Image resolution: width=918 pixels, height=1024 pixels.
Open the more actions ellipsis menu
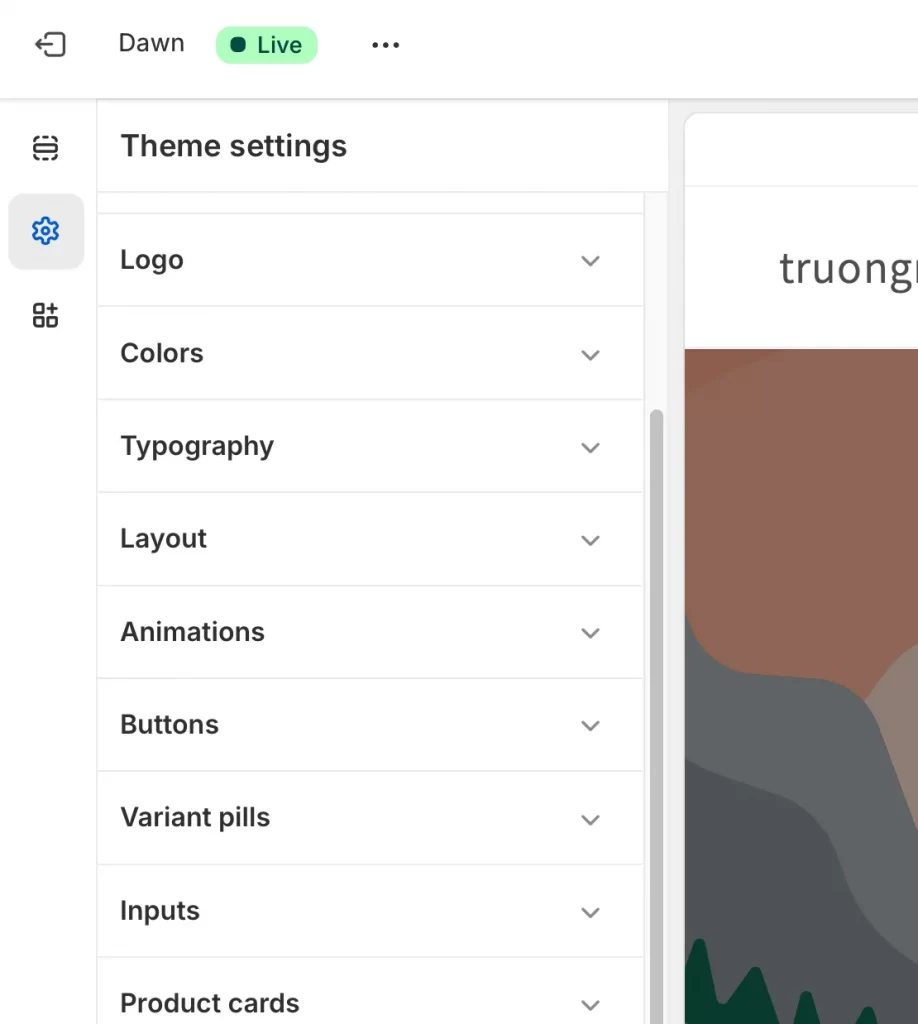pyautogui.click(x=385, y=44)
